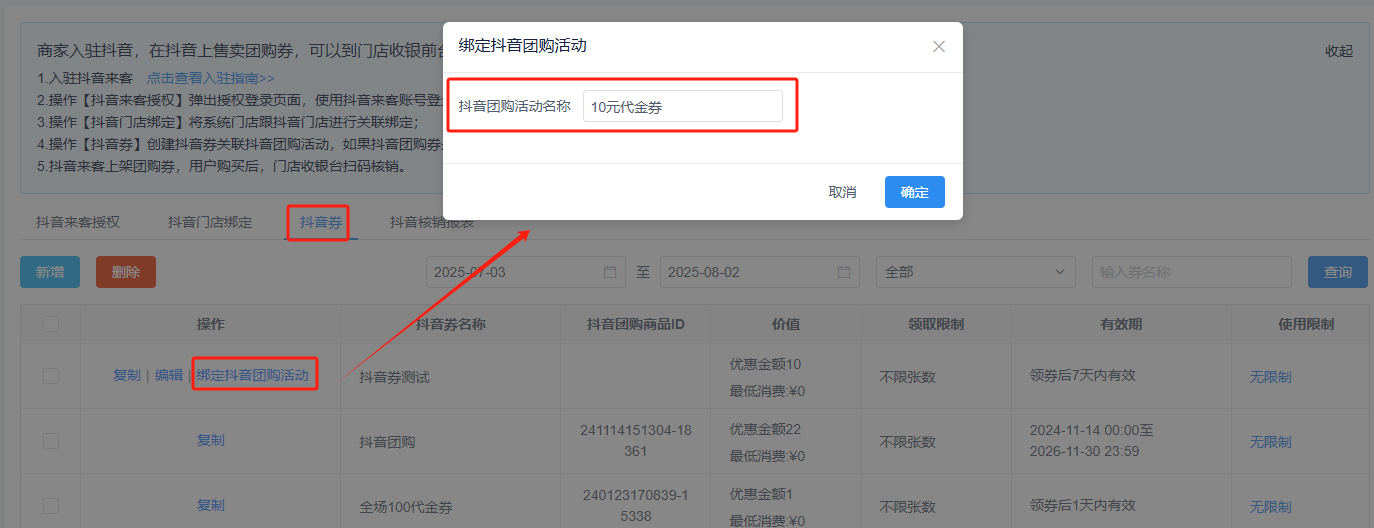Click 绑定抖音团购活动 in the 抖音券测试 row
This screenshot has width=1374, height=528.
253,375
